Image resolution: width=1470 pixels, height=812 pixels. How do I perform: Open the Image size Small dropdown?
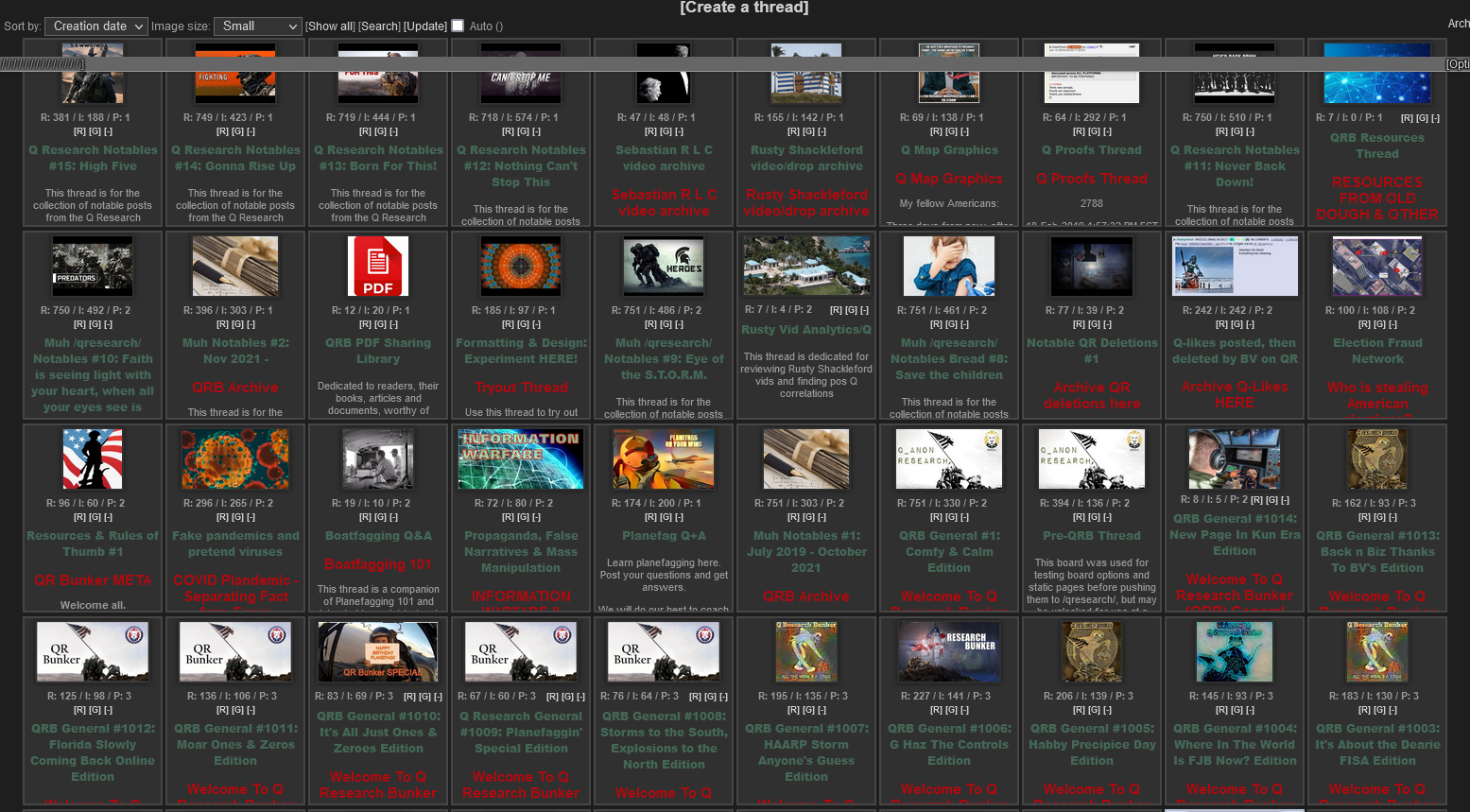pyautogui.click(x=257, y=26)
